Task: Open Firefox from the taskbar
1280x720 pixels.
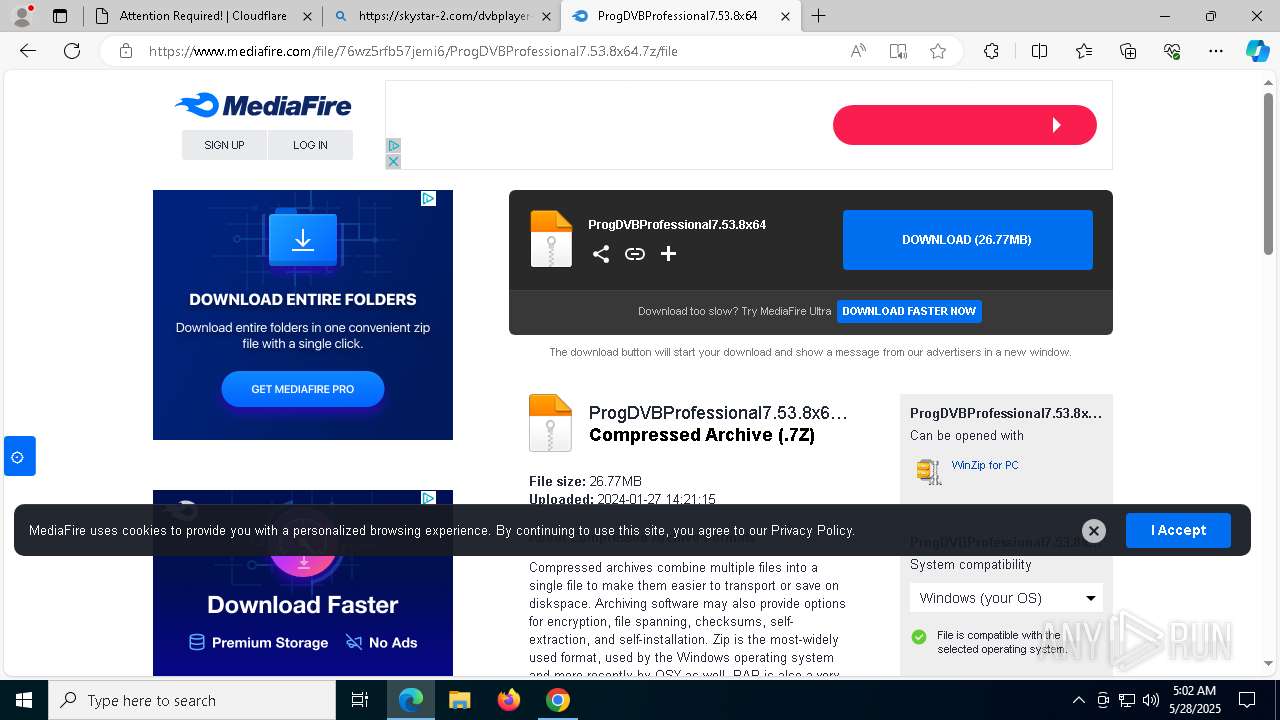Action: point(509,700)
